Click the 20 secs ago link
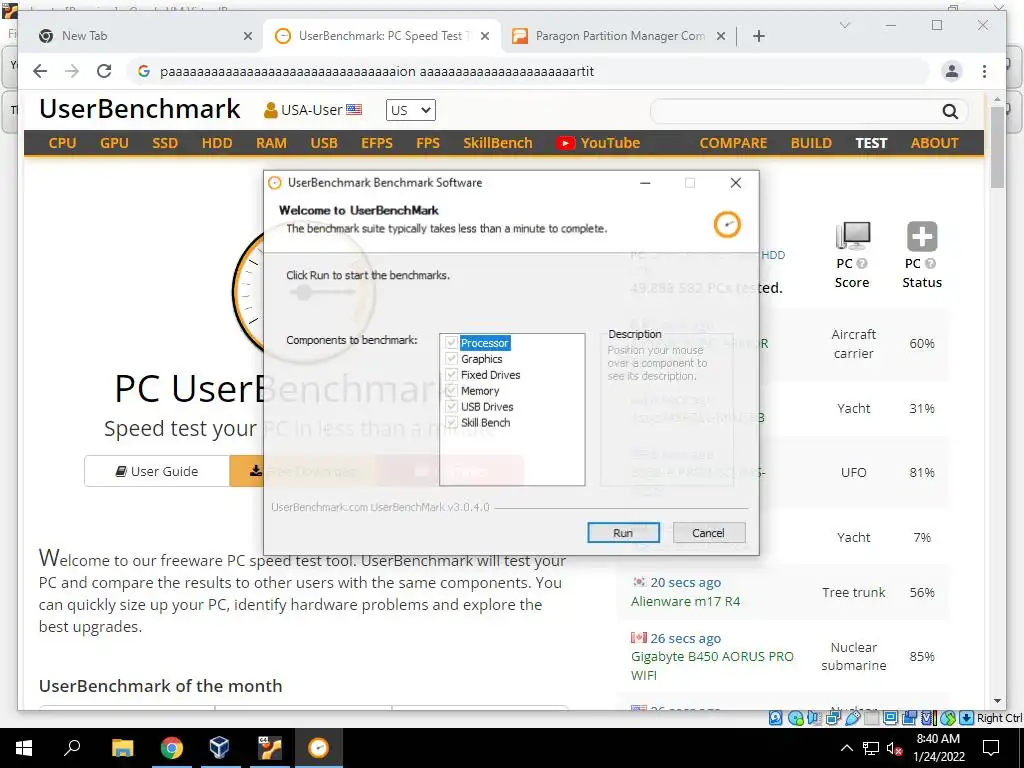 click(686, 582)
